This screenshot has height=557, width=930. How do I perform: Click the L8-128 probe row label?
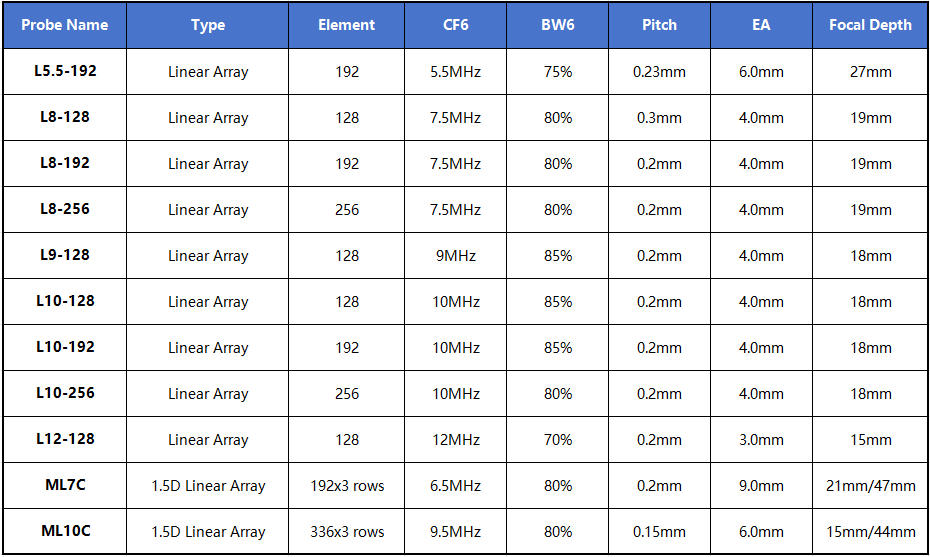(64, 117)
